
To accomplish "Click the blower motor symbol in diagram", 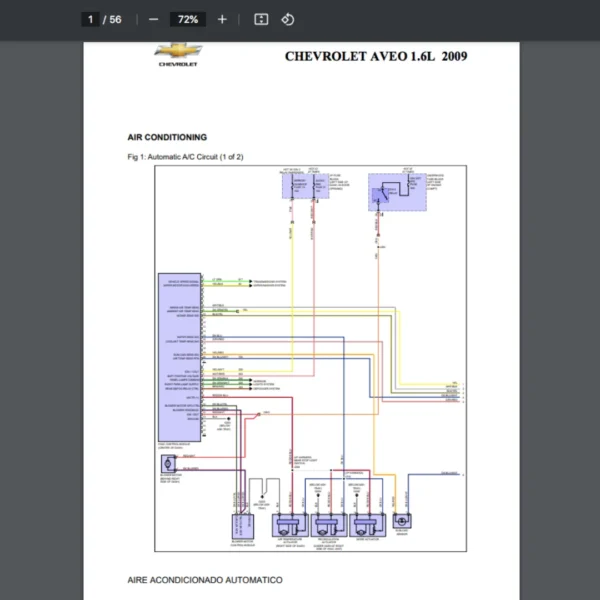I will click(168, 464).
